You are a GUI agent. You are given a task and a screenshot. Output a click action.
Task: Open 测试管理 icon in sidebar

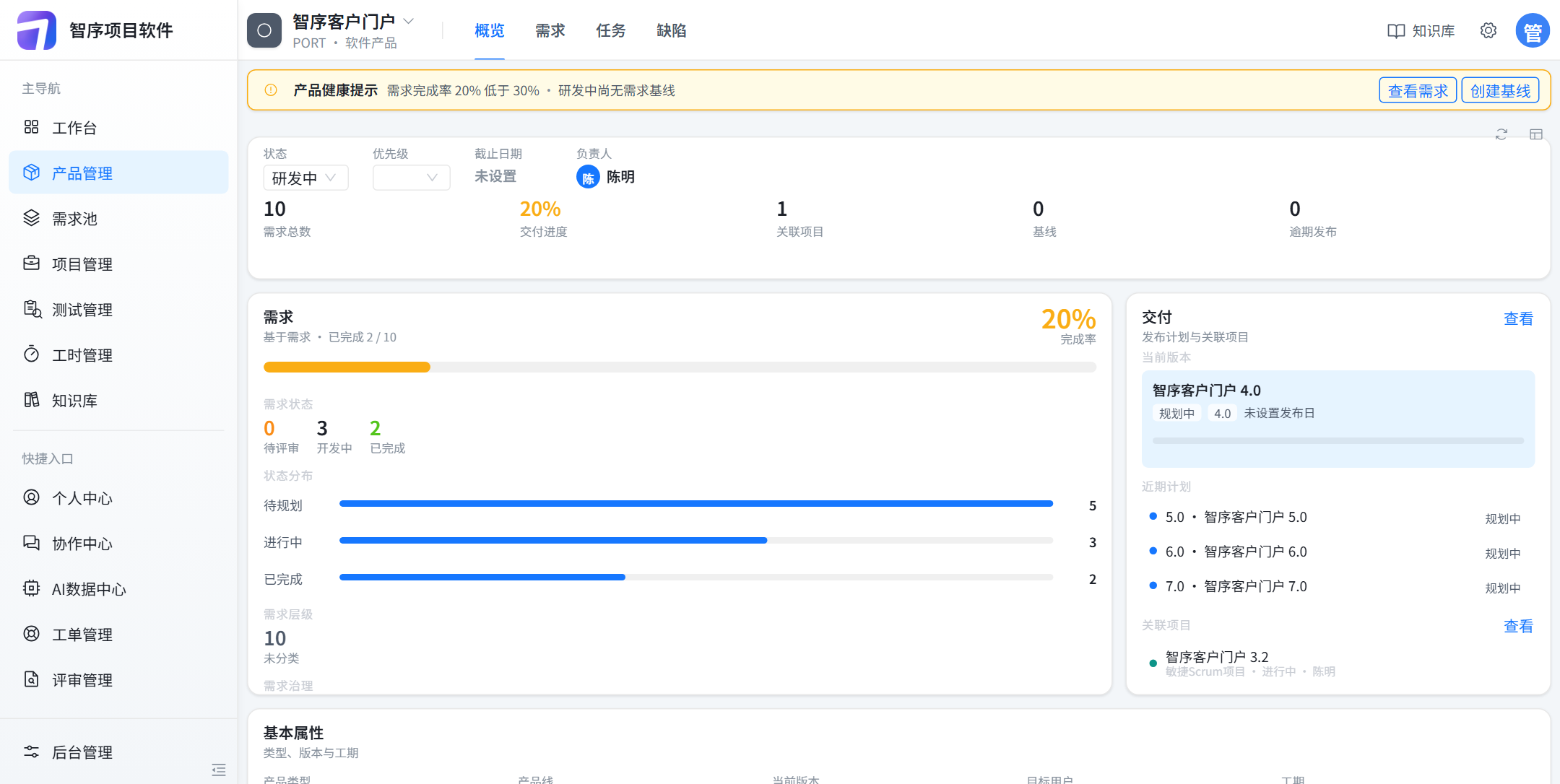coord(32,309)
